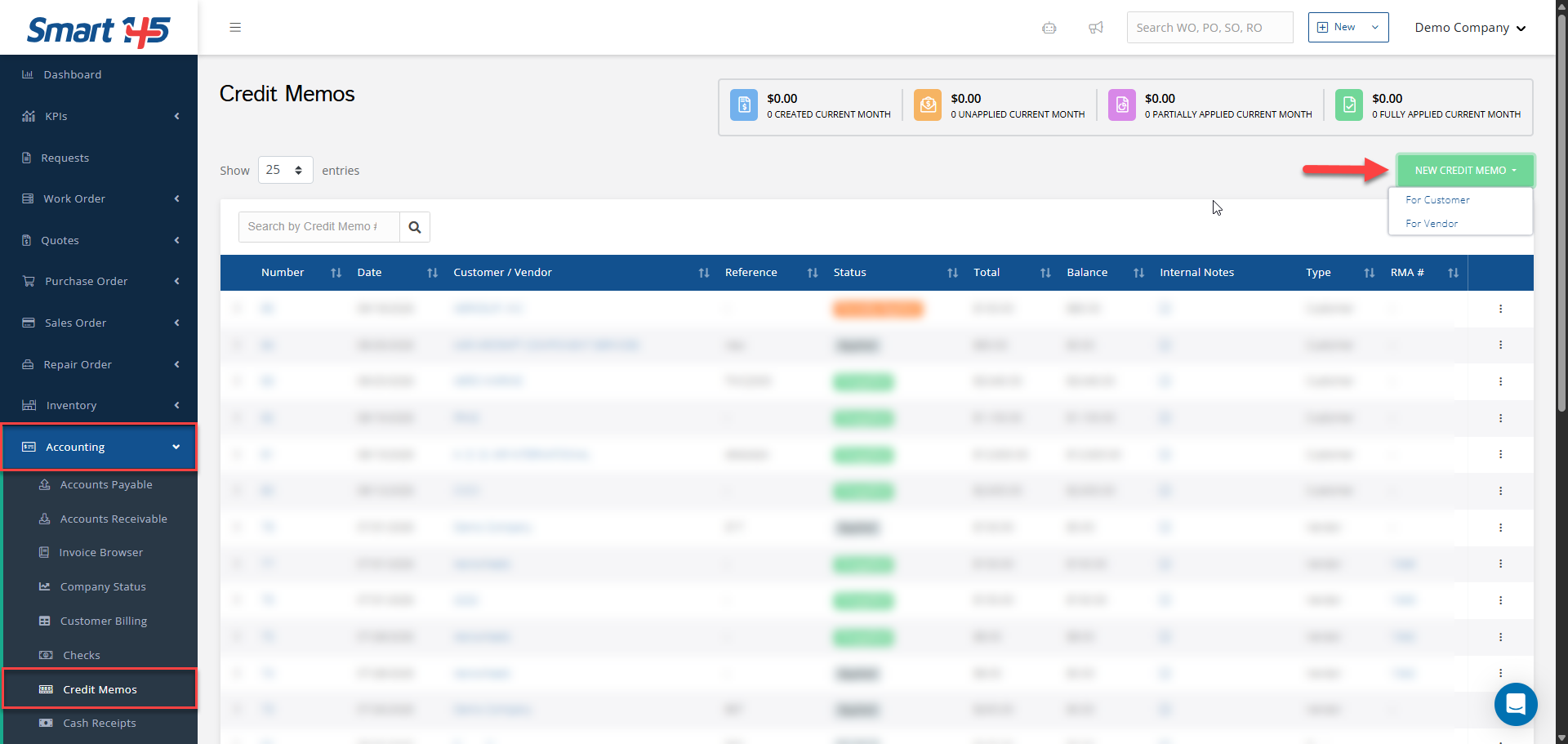Open Cash Receipts in the sidebar
Image resolution: width=1568 pixels, height=744 pixels.
100,724
